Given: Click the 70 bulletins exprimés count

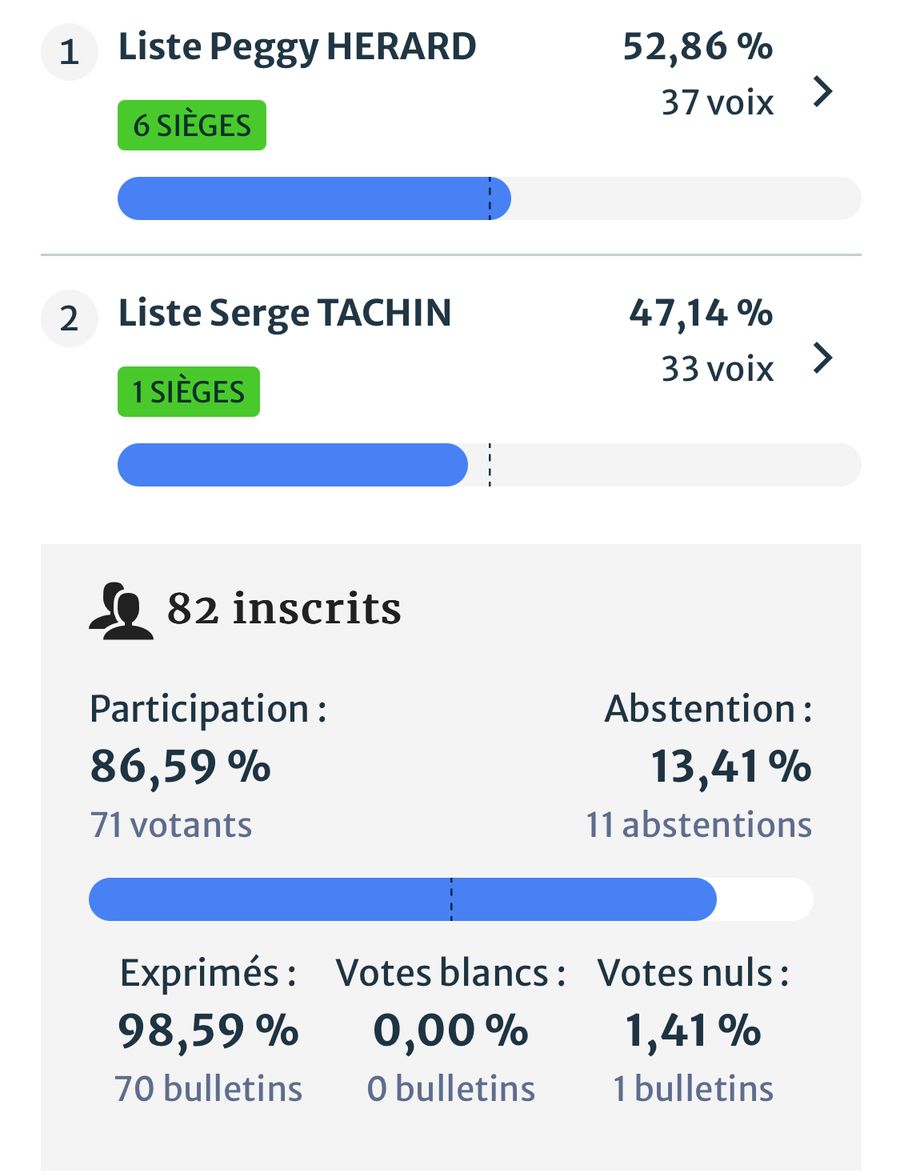Looking at the screenshot, I should [x=208, y=1088].
